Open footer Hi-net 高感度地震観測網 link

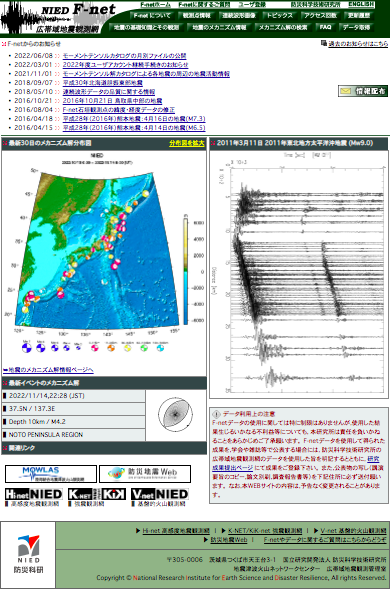(176, 531)
